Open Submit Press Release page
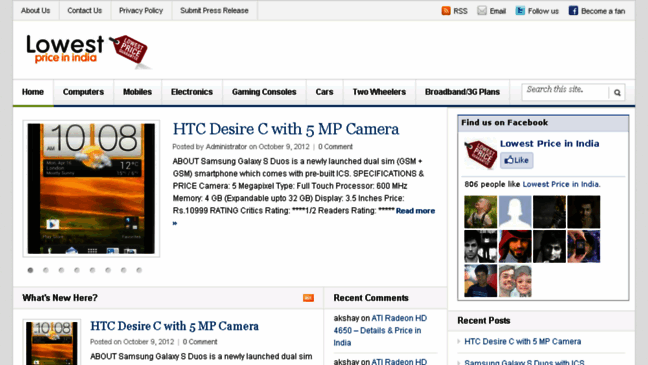Image resolution: width=648 pixels, height=365 pixels. coord(214,11)
